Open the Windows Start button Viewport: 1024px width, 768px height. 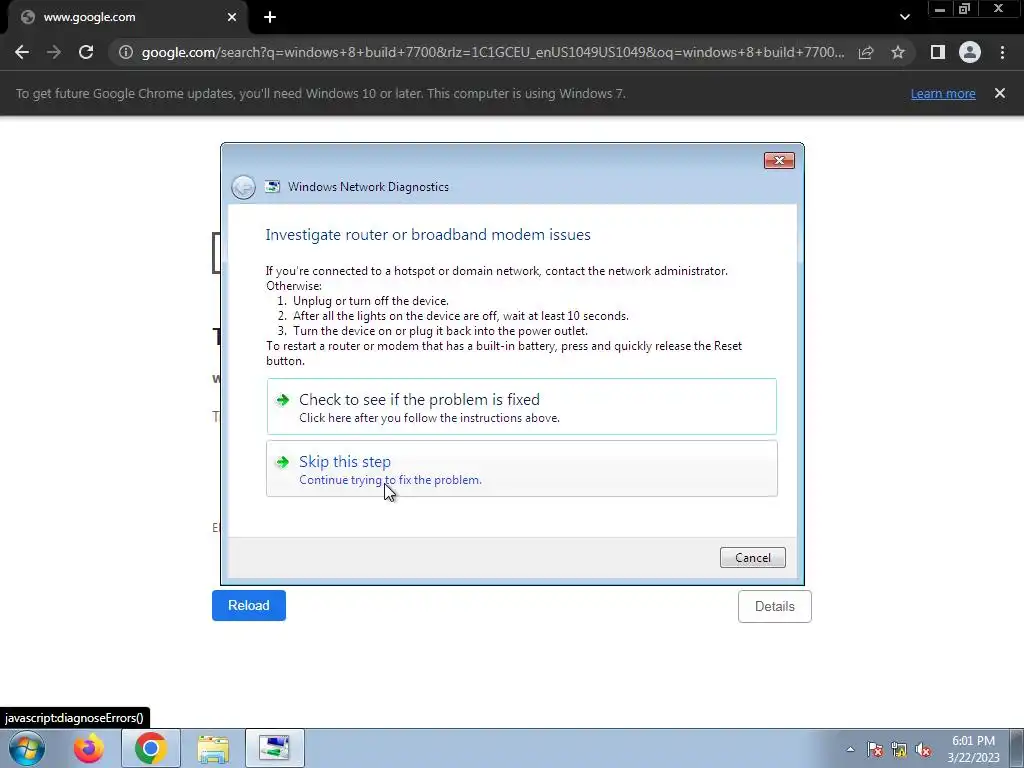(27, 748)
